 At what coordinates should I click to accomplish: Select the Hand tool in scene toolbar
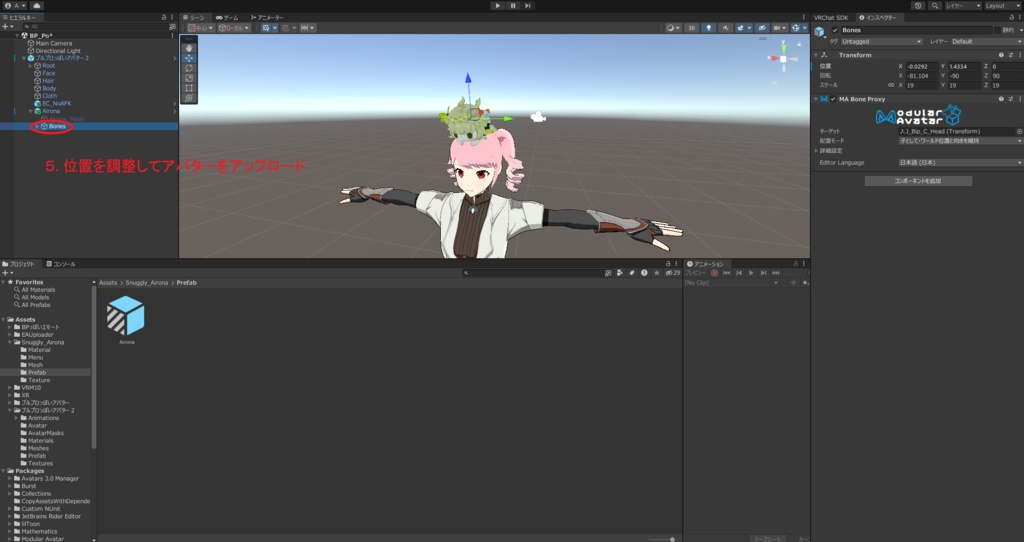click(x=189, y=48)
